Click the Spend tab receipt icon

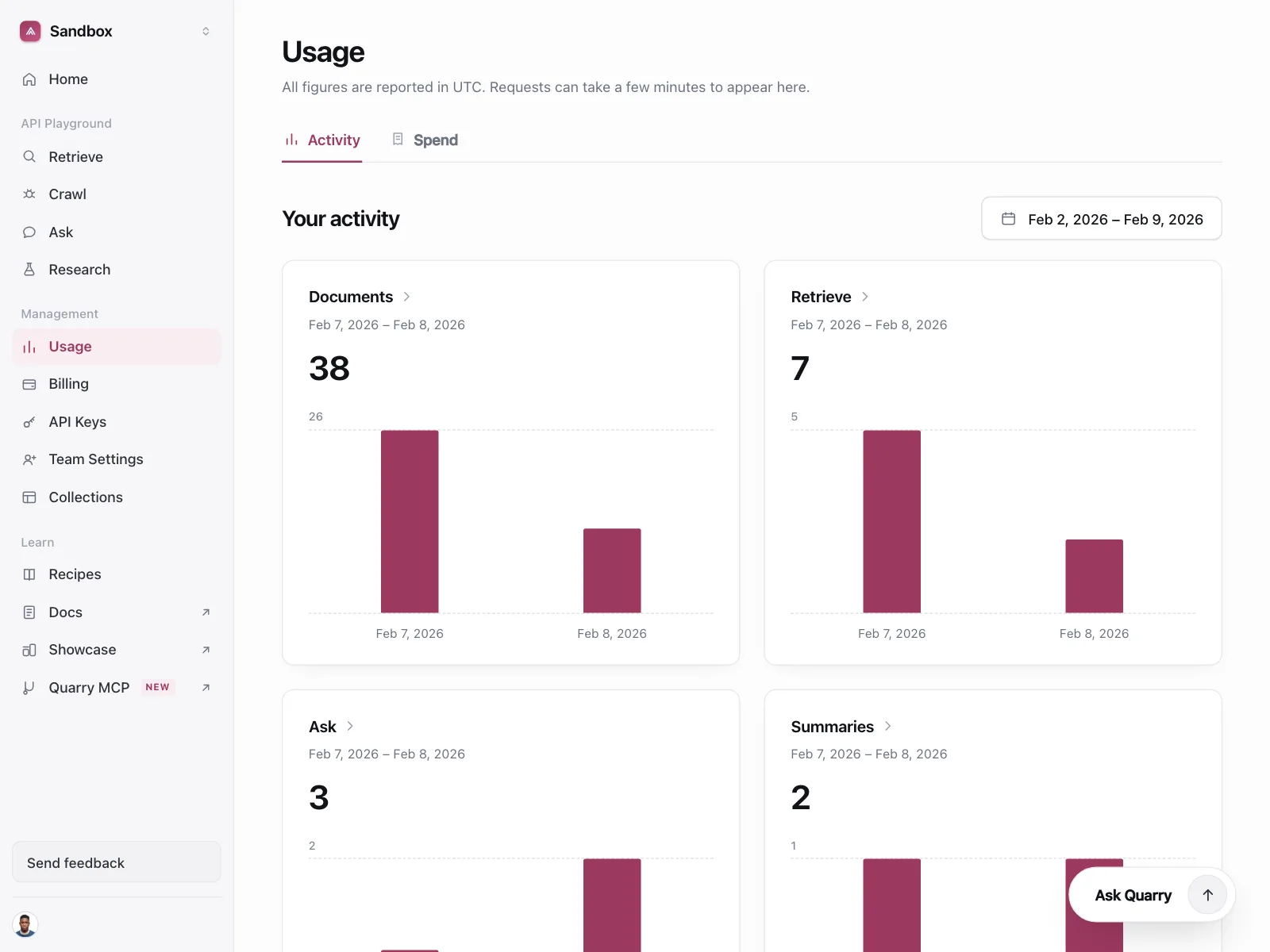(398, 139)
